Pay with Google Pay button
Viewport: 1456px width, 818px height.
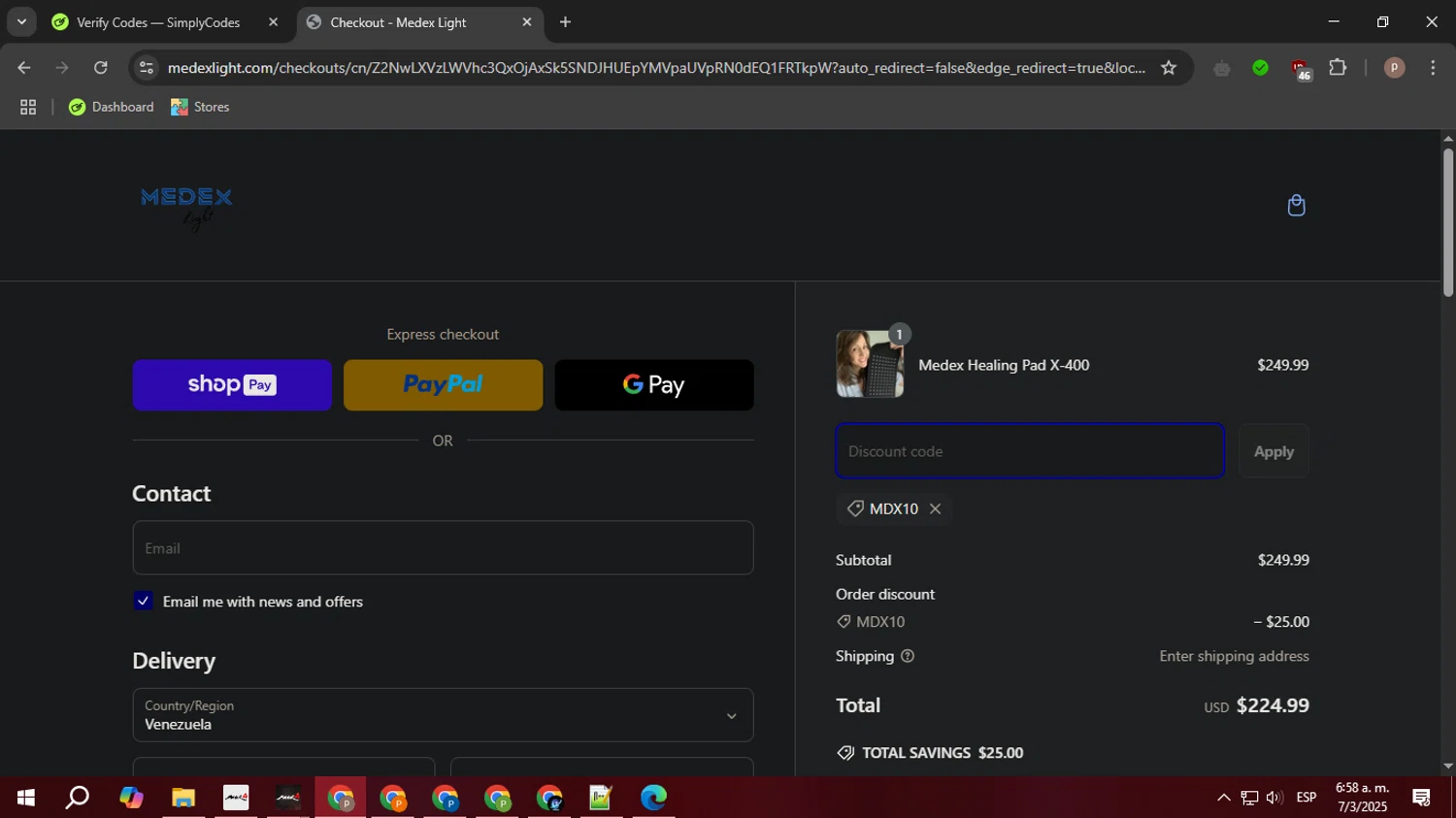(x=654, y=385)
